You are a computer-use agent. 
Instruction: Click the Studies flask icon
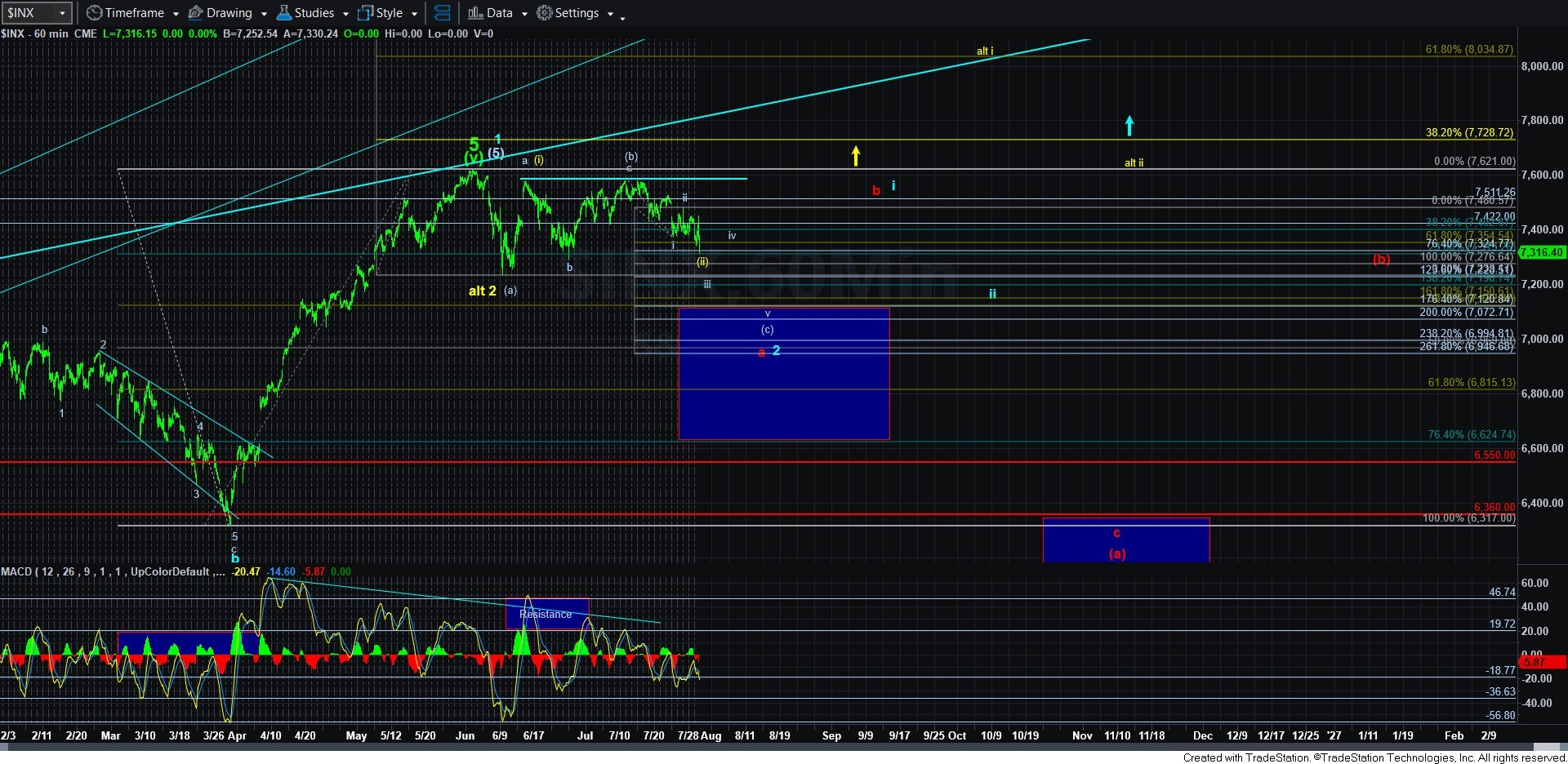click(x=284, y=13)
